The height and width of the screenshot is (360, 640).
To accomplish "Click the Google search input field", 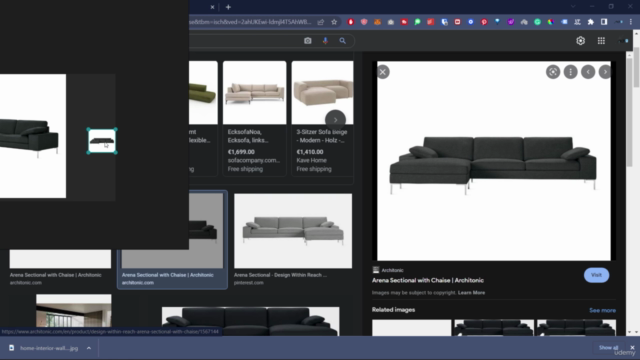I will point(245,41).
